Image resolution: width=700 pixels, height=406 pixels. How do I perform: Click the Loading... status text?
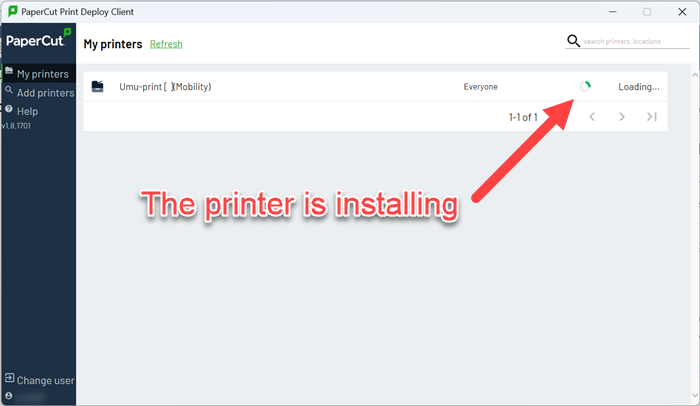click(638, 87)
